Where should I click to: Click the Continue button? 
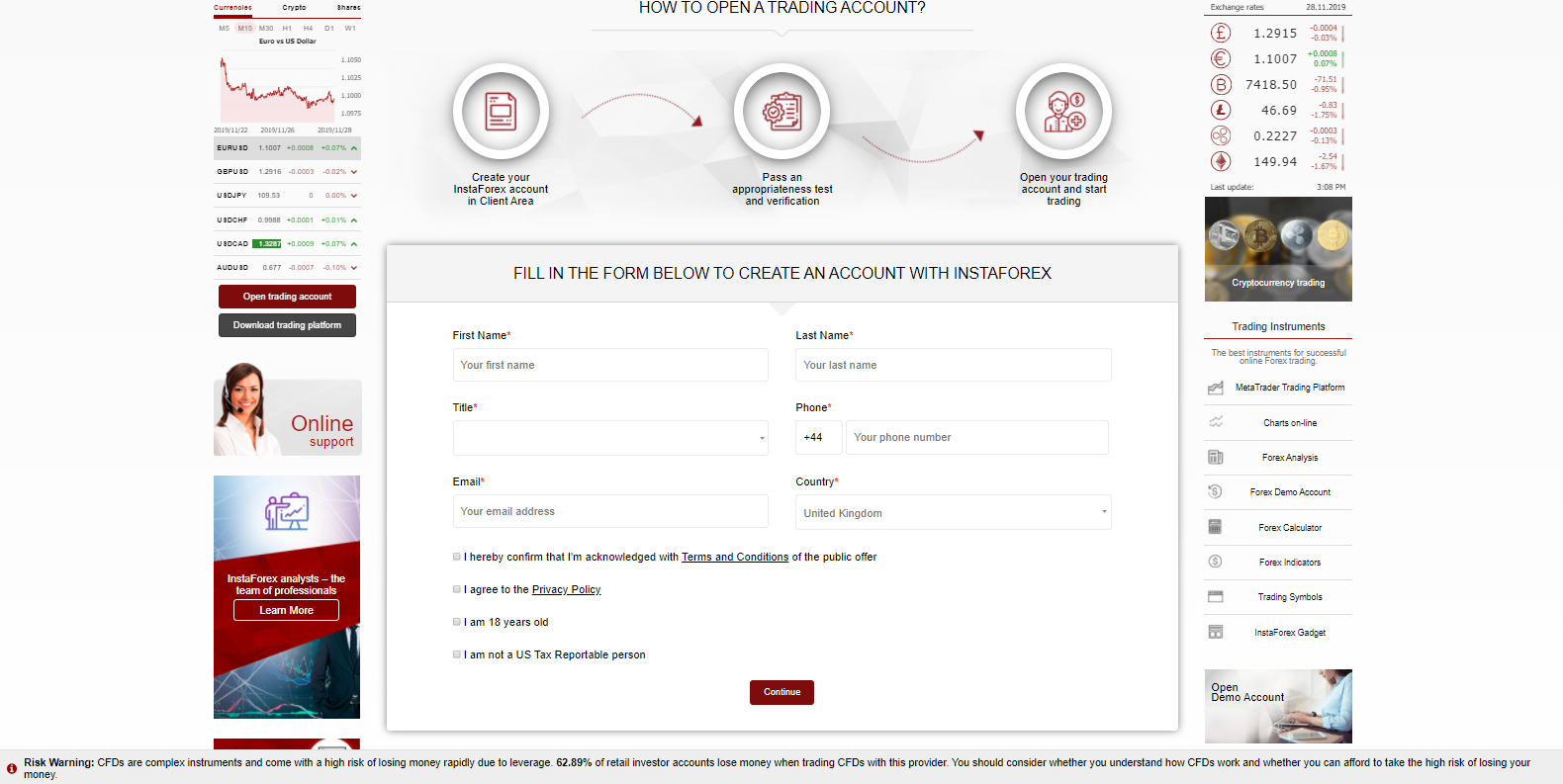coord(781,692)
